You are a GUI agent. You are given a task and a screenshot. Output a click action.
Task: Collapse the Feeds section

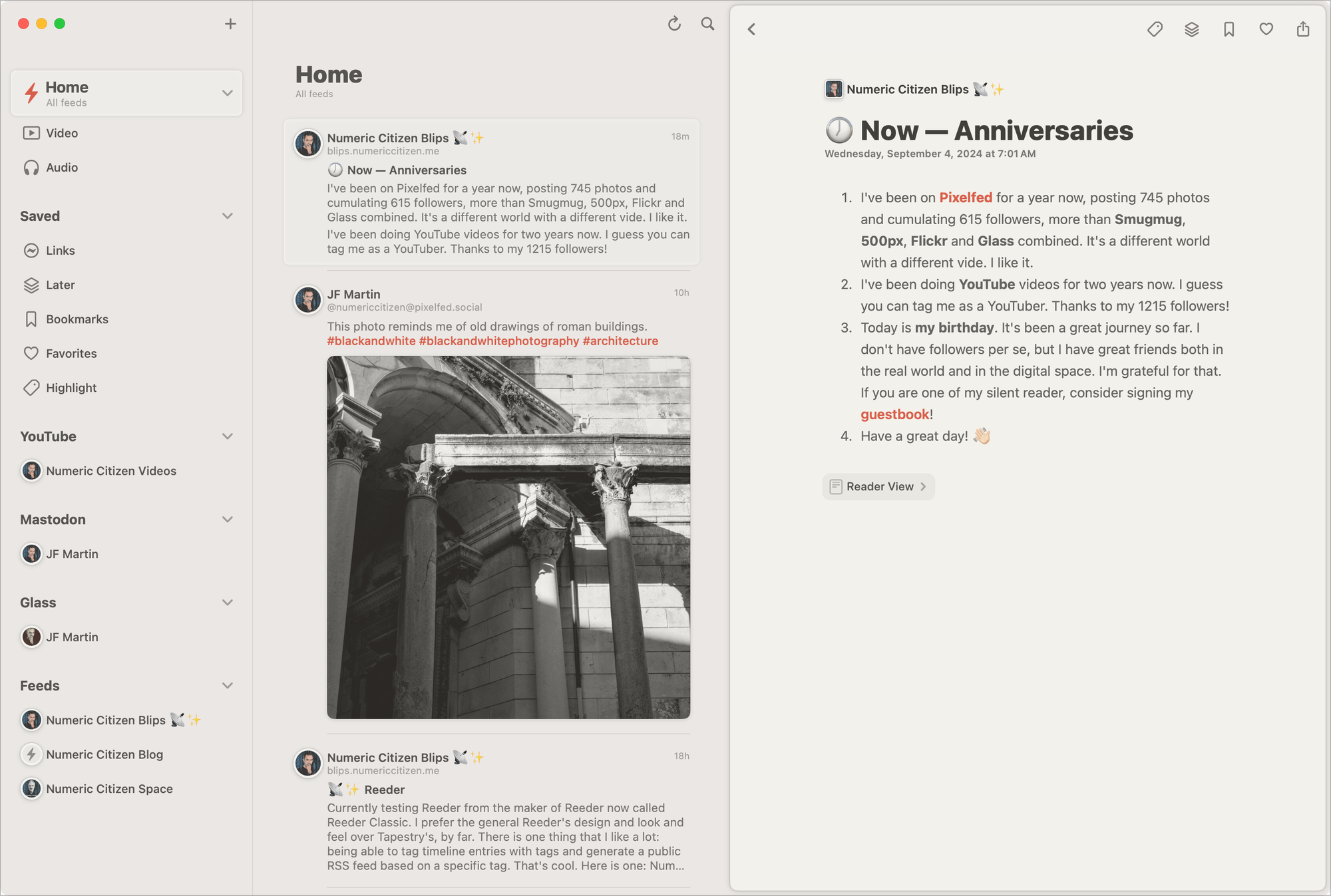228,685
